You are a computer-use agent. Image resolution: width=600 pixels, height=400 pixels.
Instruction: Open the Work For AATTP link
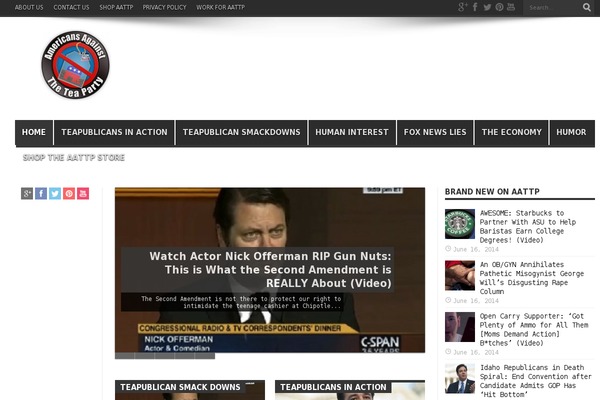220,7
